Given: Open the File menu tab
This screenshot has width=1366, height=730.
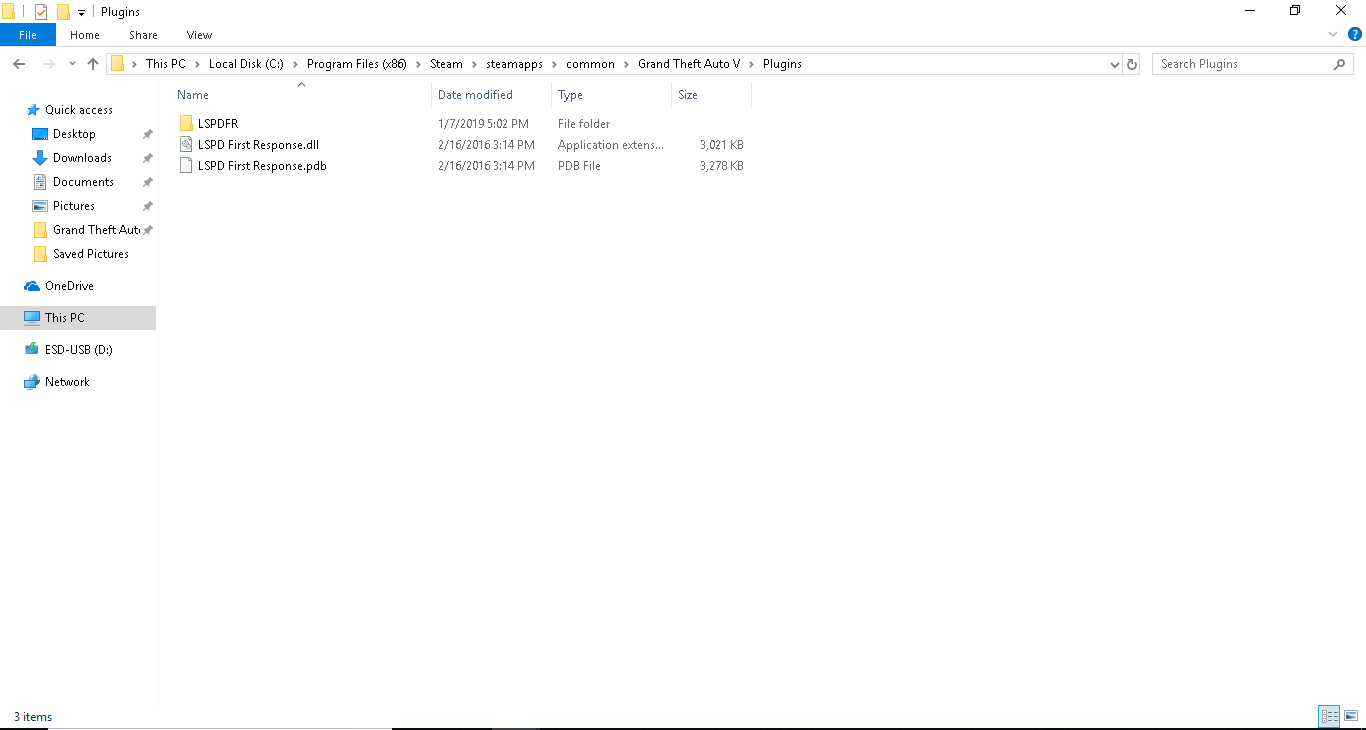Looking at the screenshot, I should (28, 35).
